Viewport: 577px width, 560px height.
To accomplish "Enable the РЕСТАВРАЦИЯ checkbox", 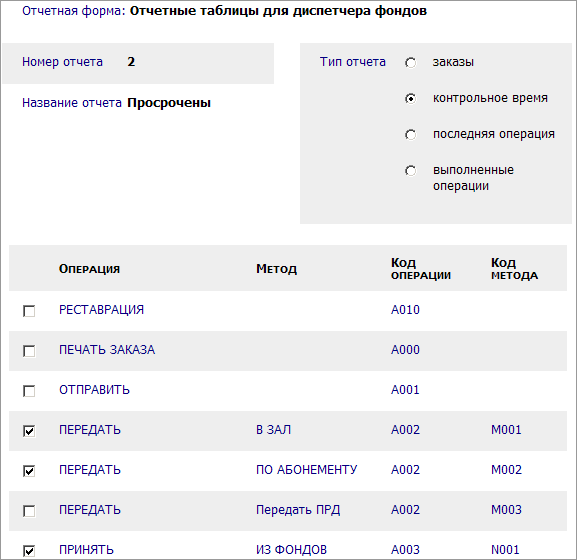I will pos(29,311).
